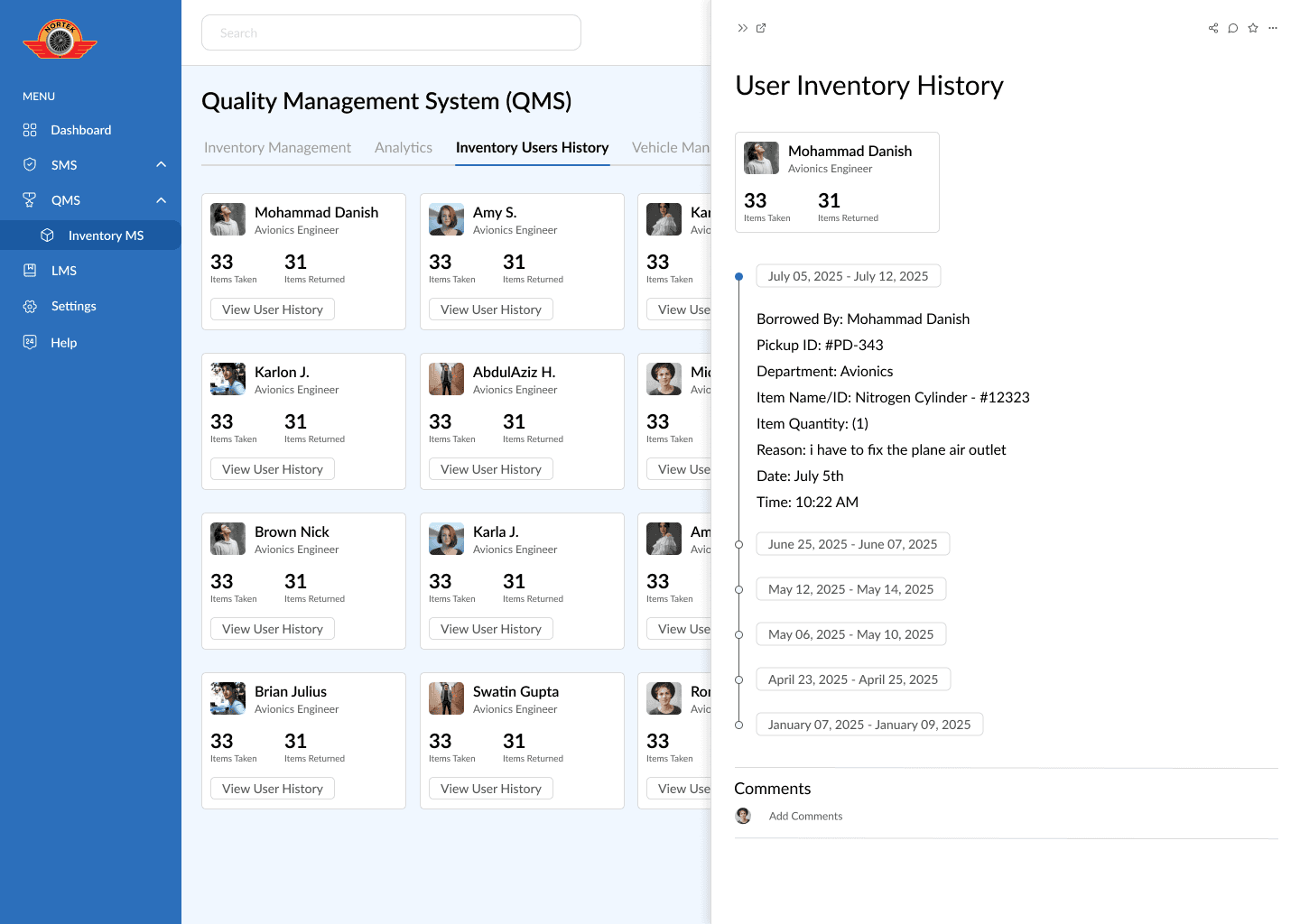View User History for Karlon J.
The width and height of the screenshot is (1300, 924).
273,469
